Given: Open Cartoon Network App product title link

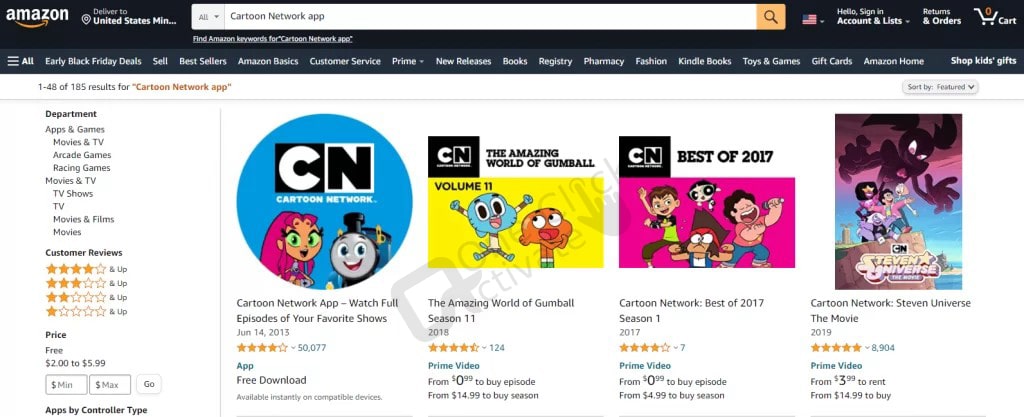Looking at the screenshot, I should [317, 311].
